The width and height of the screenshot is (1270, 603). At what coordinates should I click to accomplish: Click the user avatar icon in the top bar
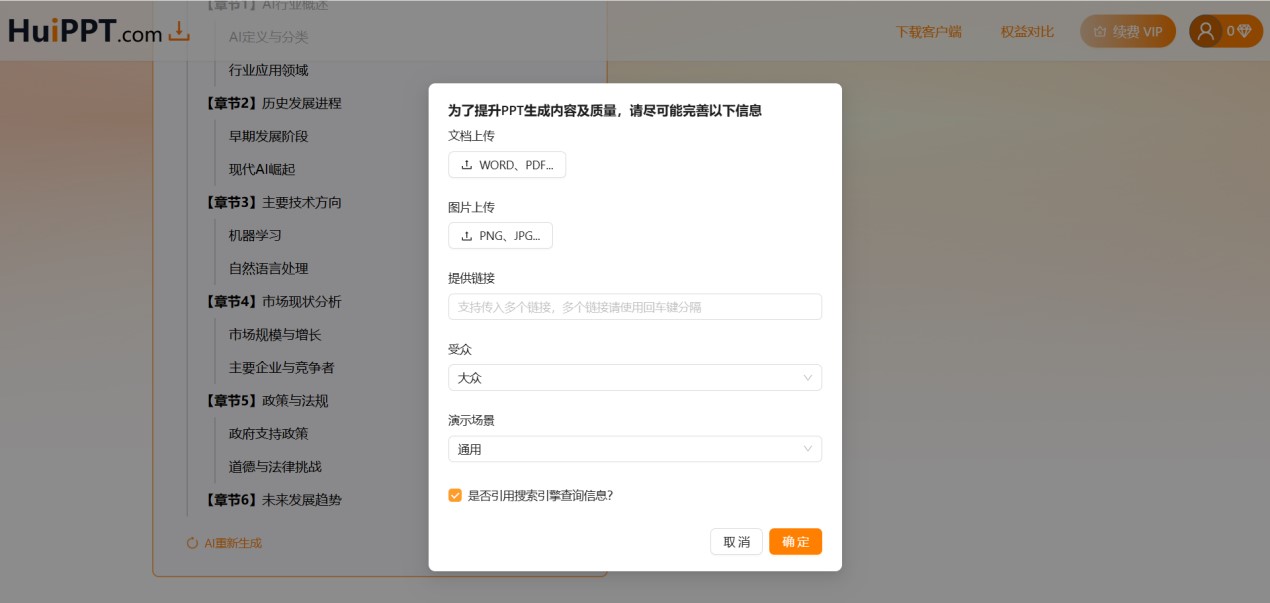1204,30
